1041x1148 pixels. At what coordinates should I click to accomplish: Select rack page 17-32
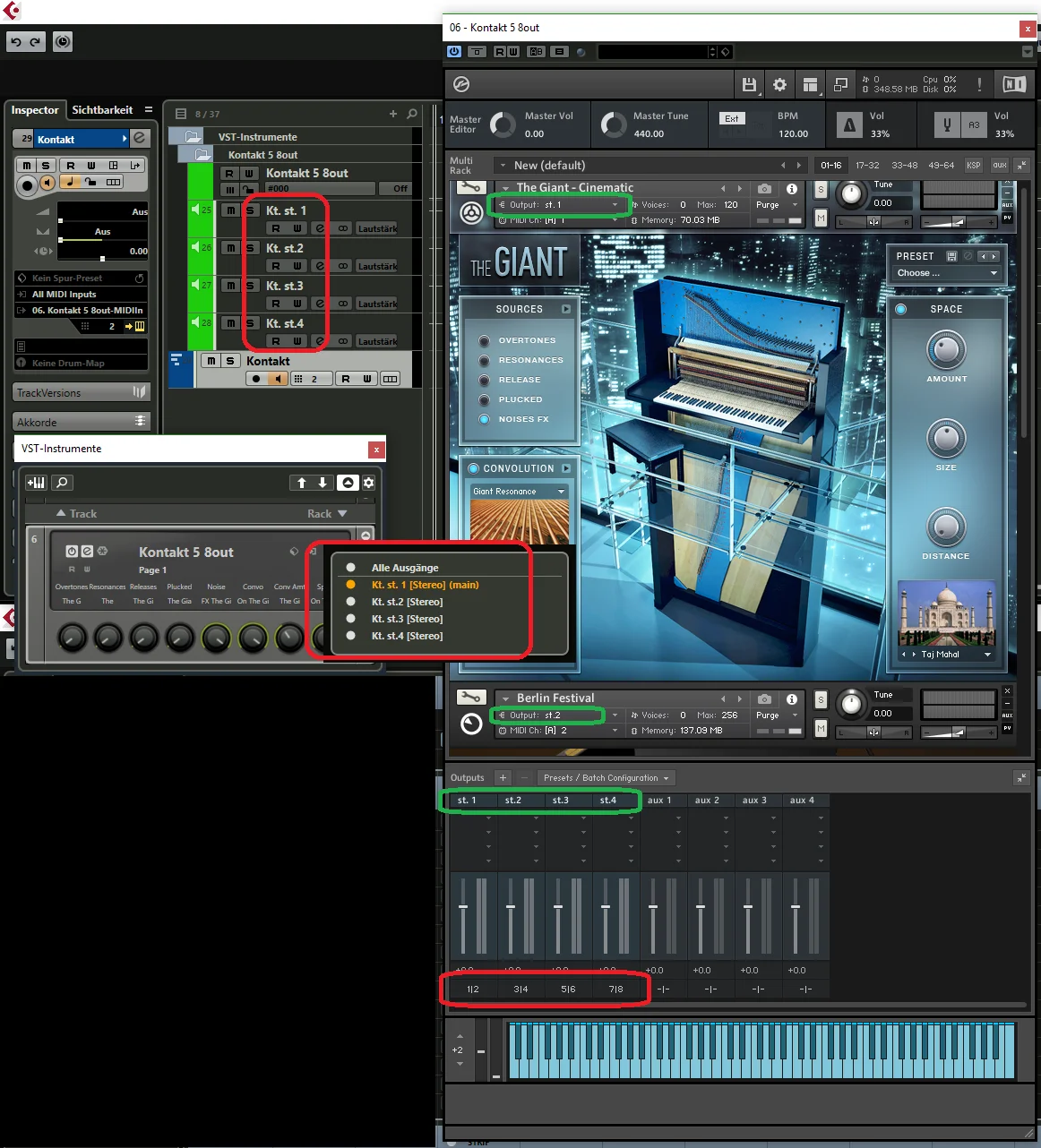(x=867, y=166)
